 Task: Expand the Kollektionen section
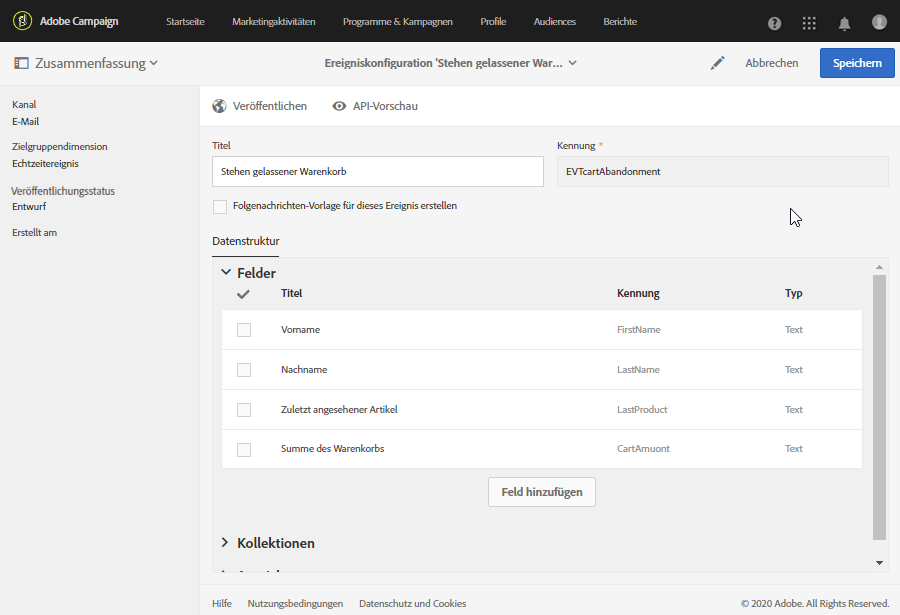(226, 543)
